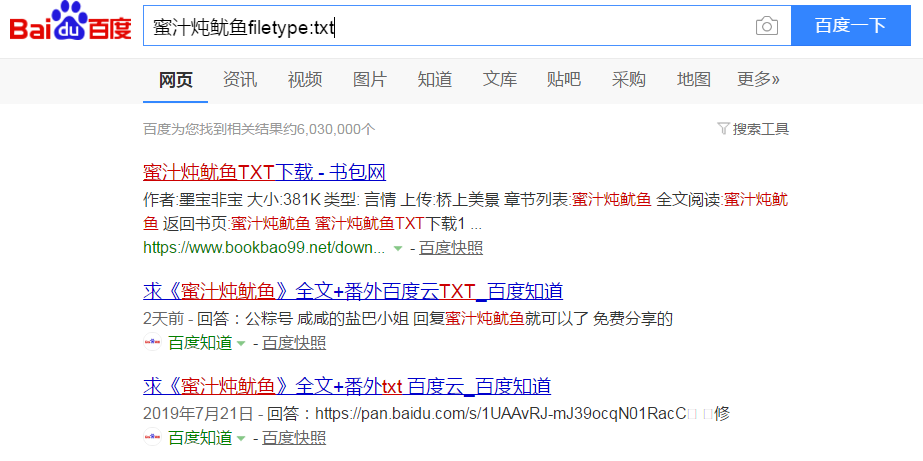Expand arrow beside 百度知道 in second result

tap(241, 343)
